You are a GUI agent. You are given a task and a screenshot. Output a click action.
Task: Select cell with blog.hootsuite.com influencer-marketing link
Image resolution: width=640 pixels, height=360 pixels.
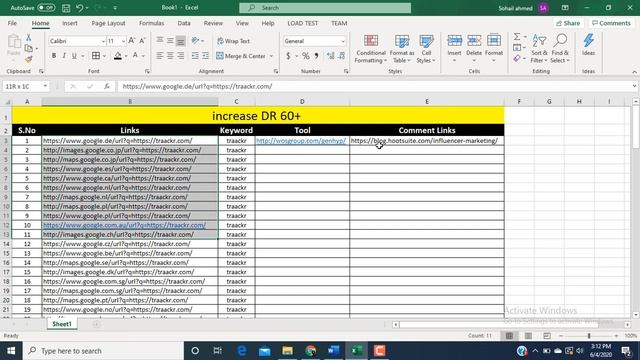pos(427,141)
